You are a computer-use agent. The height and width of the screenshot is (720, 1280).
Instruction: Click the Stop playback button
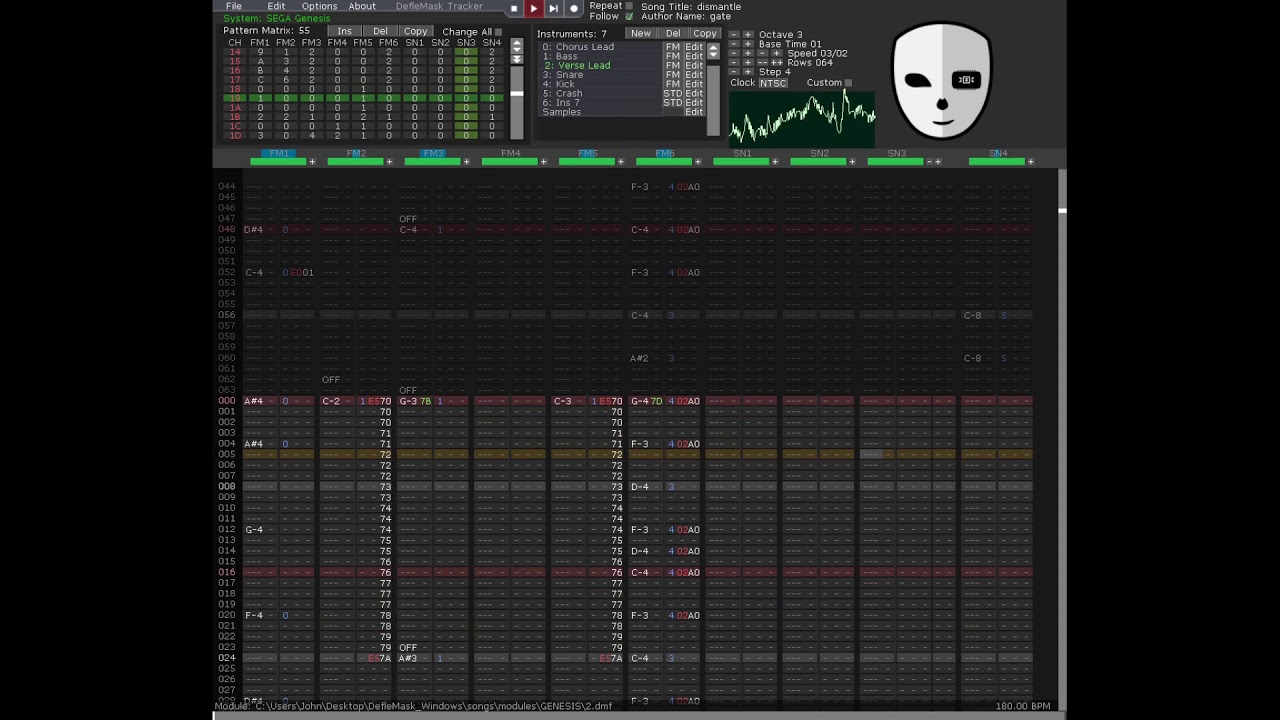(514, 8)
